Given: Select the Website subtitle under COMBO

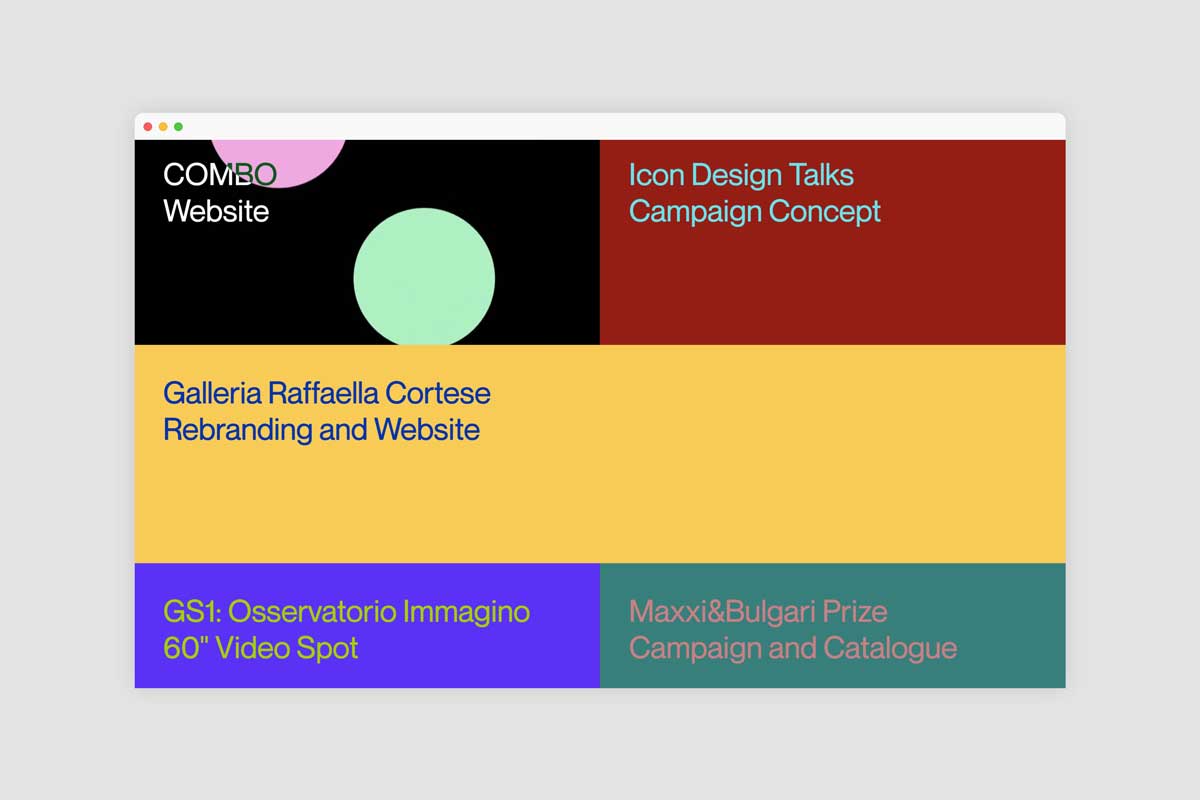Looking at the screenshot, I should tap(216, 212).
